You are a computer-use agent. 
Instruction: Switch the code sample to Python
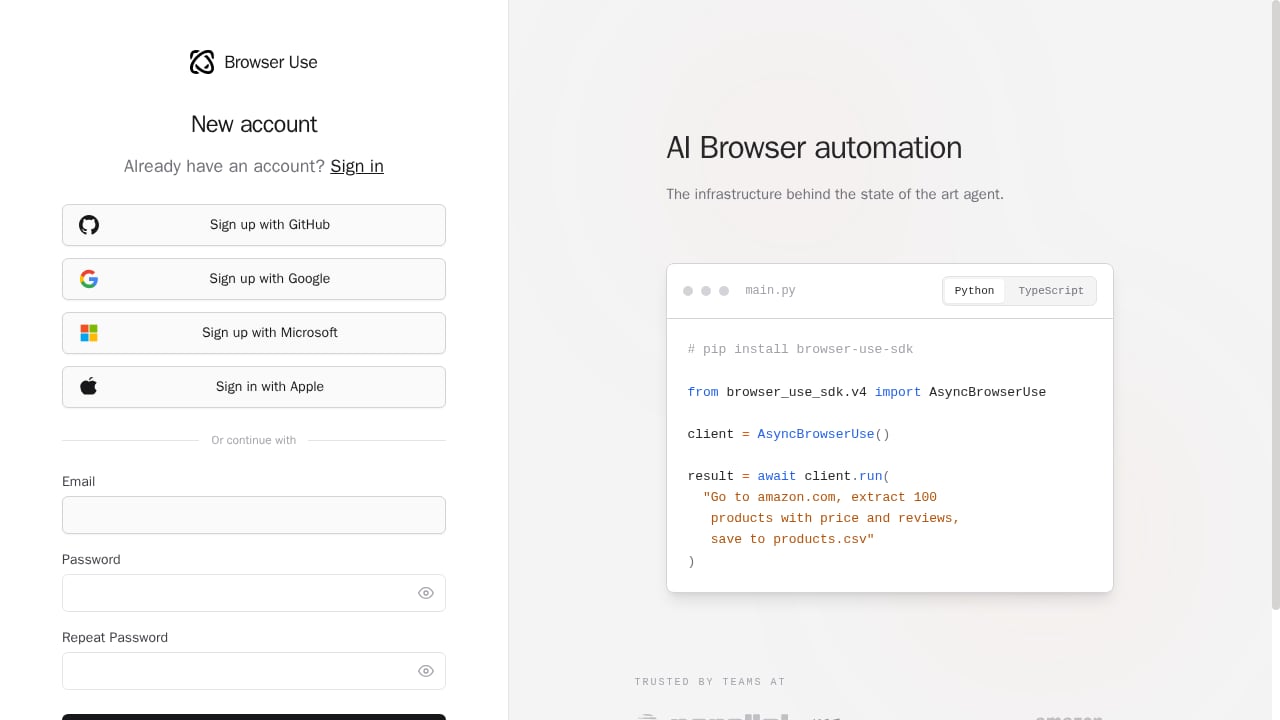point(974,291)
